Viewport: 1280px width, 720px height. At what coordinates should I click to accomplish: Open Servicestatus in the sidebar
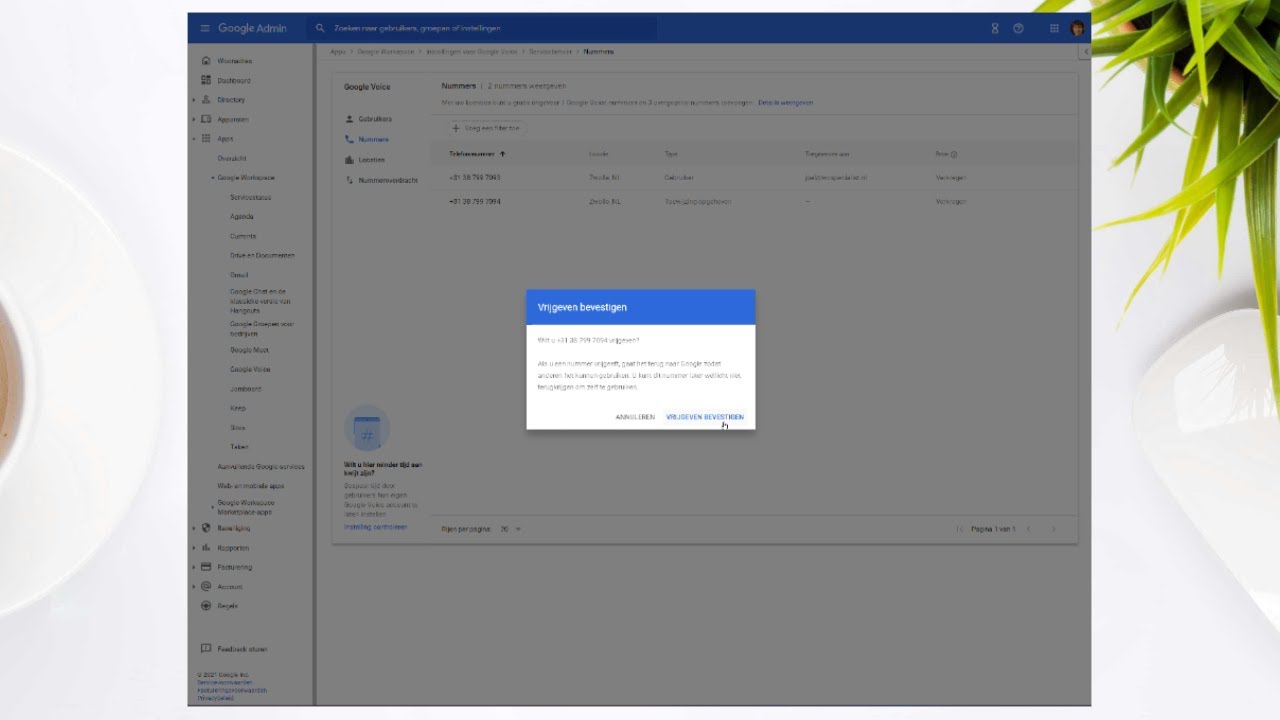pos(250,197)
